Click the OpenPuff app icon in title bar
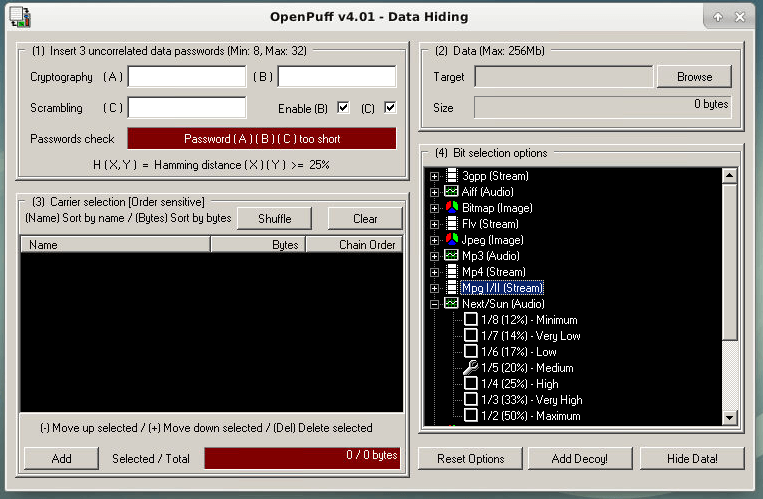 [19, 16]
